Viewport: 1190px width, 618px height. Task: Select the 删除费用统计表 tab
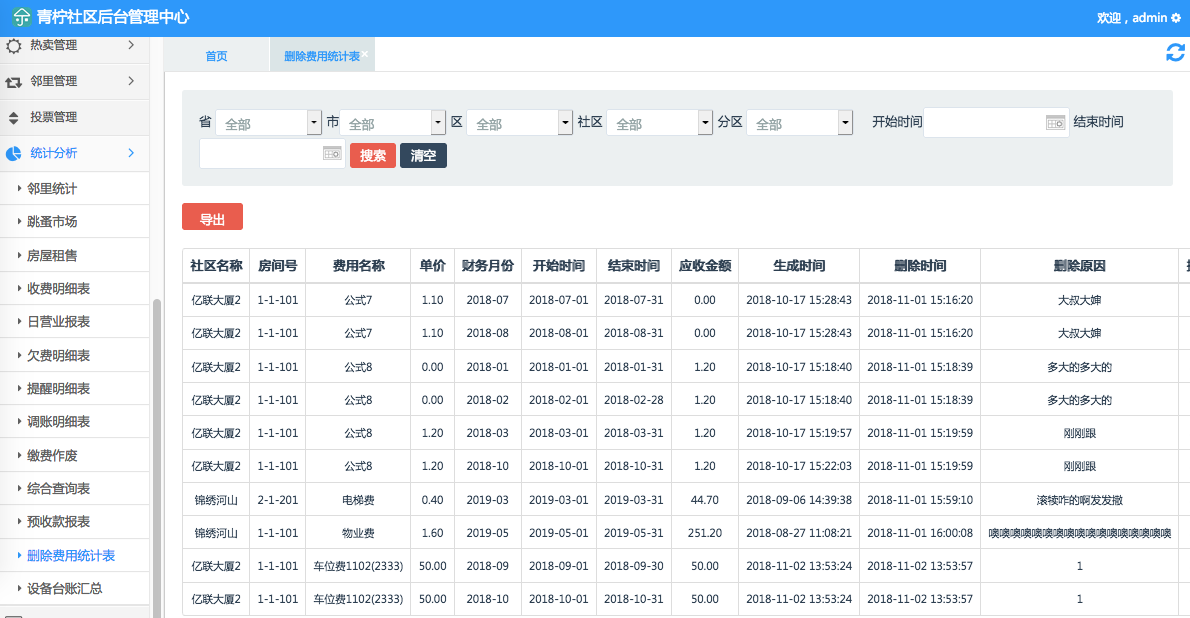pos(322,55)
